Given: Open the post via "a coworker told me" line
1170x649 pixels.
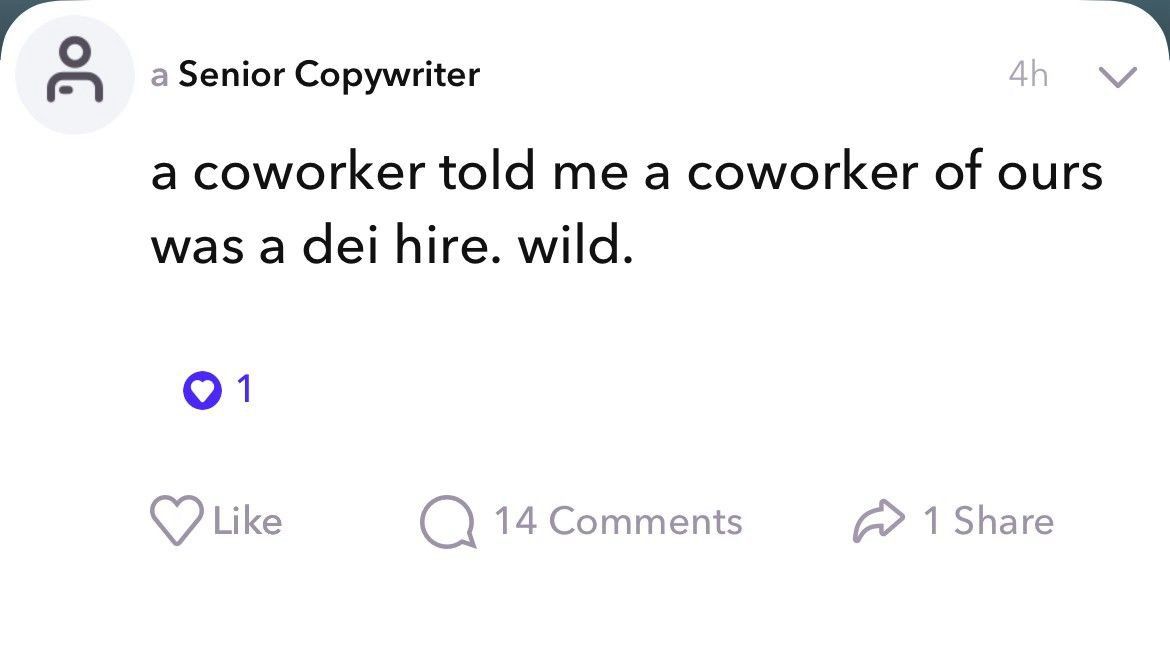Looking at the screenshot, I should tap(627, 172).
